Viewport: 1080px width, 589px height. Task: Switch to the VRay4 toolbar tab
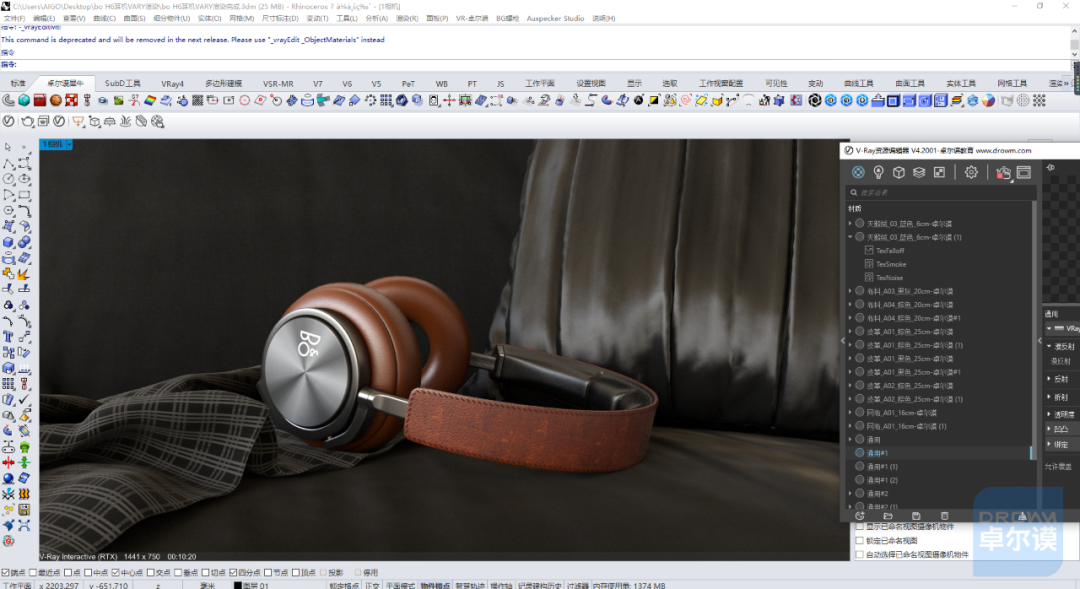(172, 83)
